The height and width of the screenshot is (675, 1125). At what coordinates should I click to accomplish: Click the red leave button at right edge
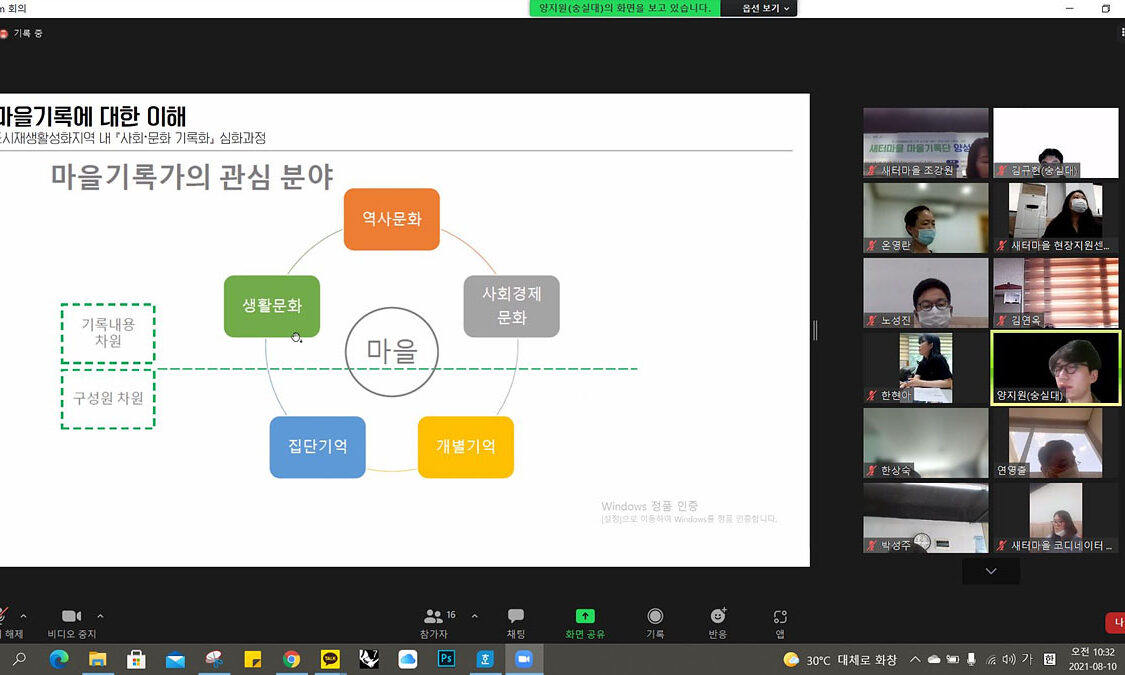pyautogui.click(x=1116, y=623)
